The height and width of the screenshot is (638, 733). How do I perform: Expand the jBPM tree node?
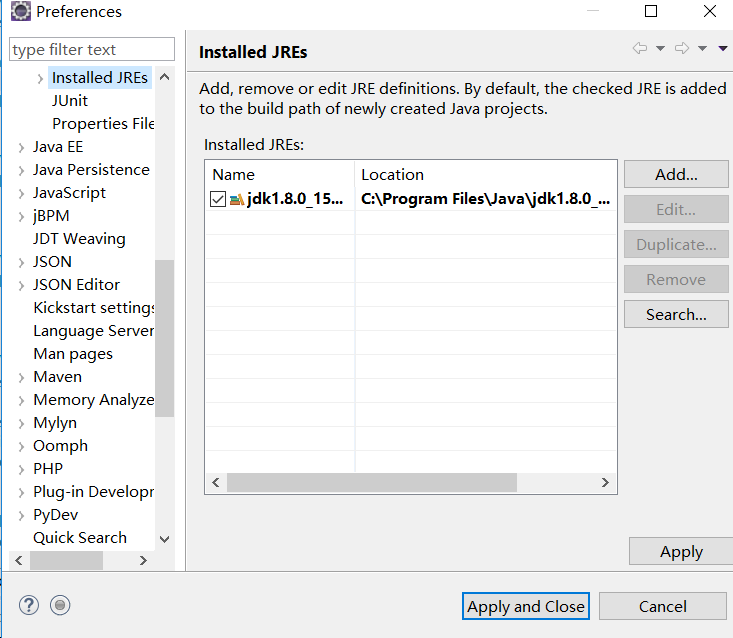[21, 217]
